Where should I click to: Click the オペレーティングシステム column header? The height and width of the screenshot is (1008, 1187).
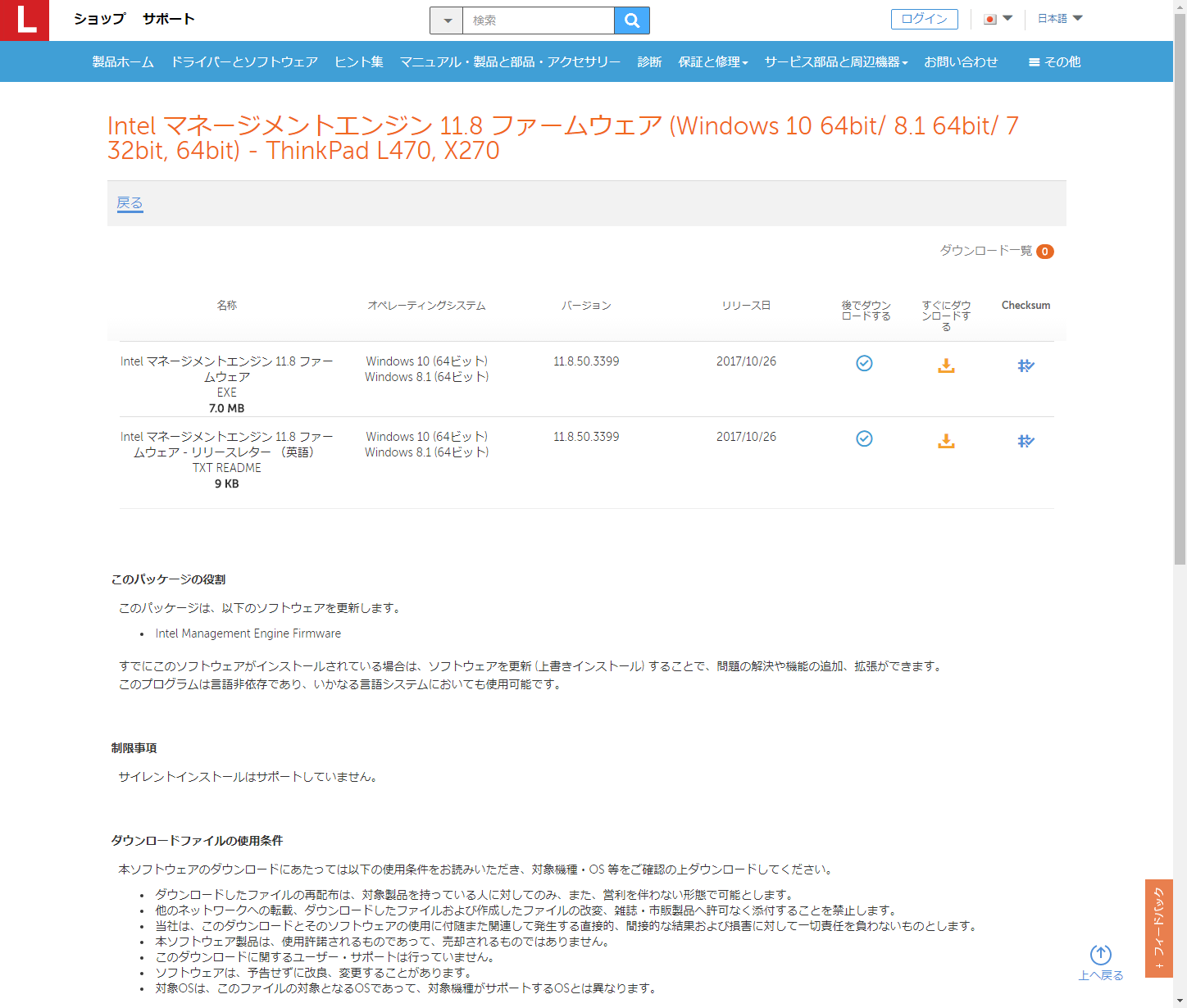click(426, 306)
